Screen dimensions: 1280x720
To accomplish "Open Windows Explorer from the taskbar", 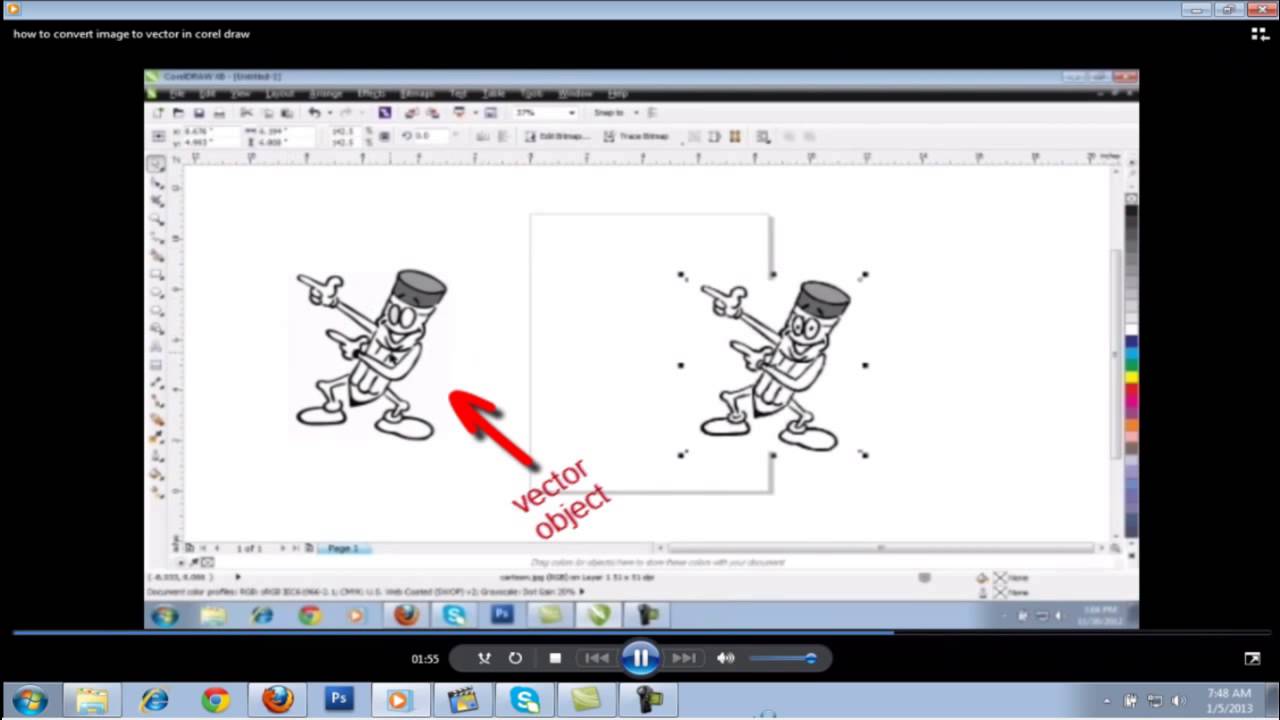I will (x=92, y=700).
